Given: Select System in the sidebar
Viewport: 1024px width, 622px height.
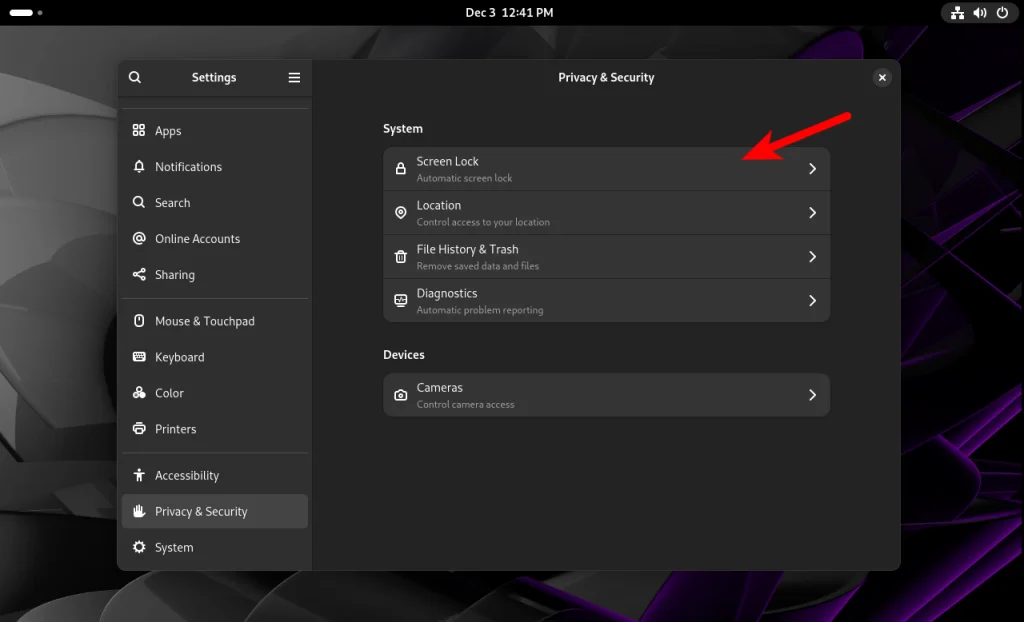Looking at the screenshot, I should tap(215, 547).
